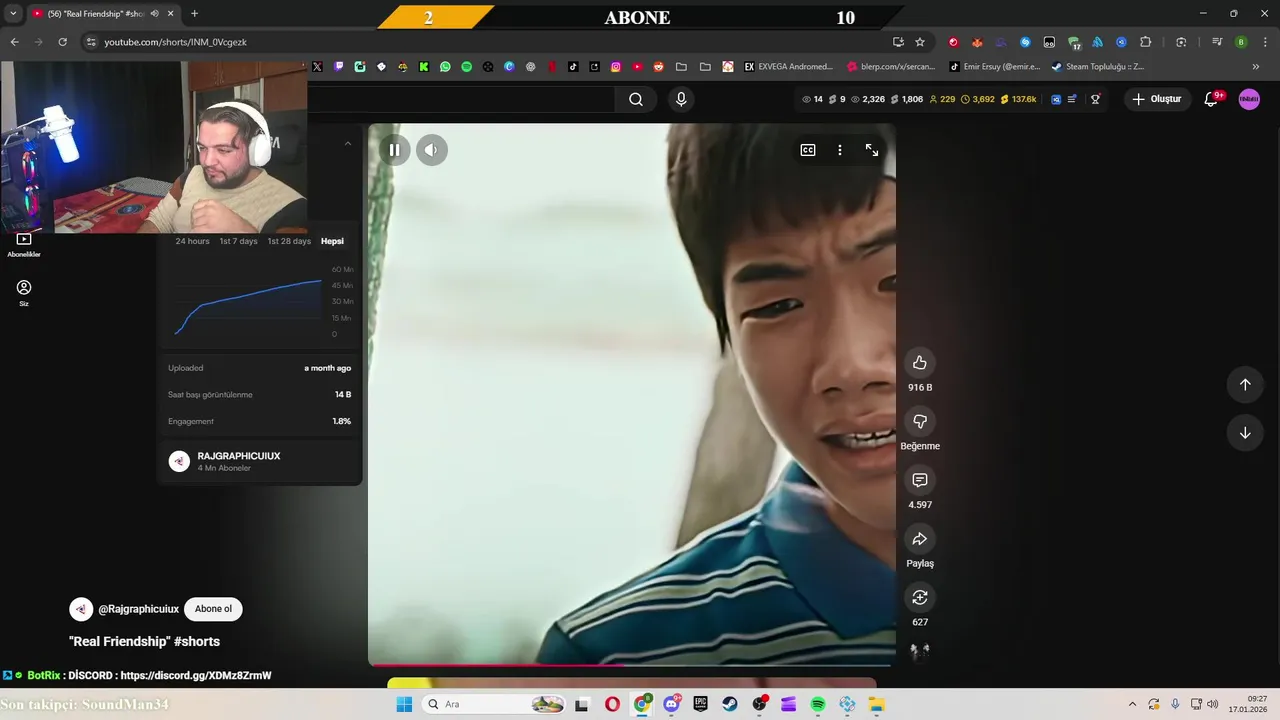Reload the page
Image resolution: width=1280 pixels, height=720 pixels.
[x=62, y=42]
